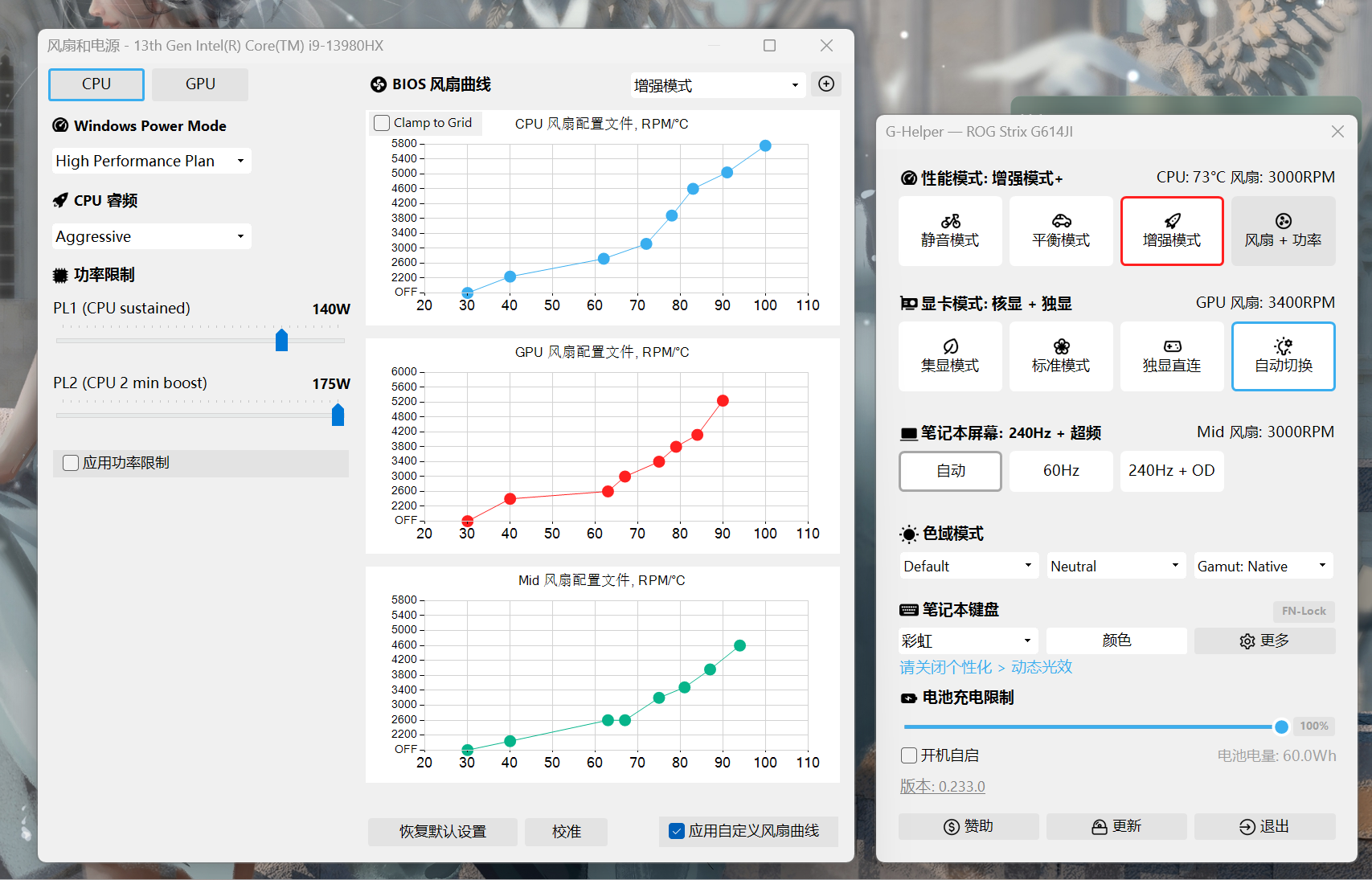Viewport: 1372px width, 880px height.
Task: Click PL2 CPU 2 min boost slider handle
Action: click(x=338, y=415)
